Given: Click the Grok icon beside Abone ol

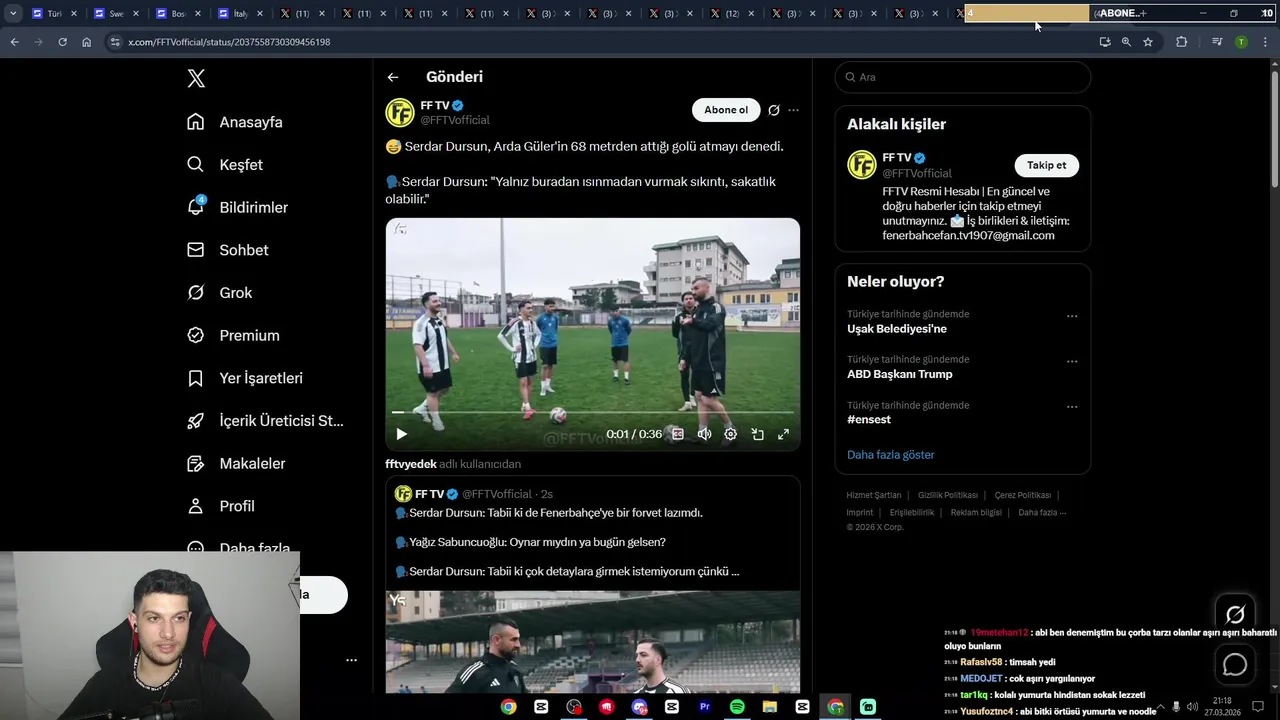Looking at the screenshot, I should (x=774, y=110).
